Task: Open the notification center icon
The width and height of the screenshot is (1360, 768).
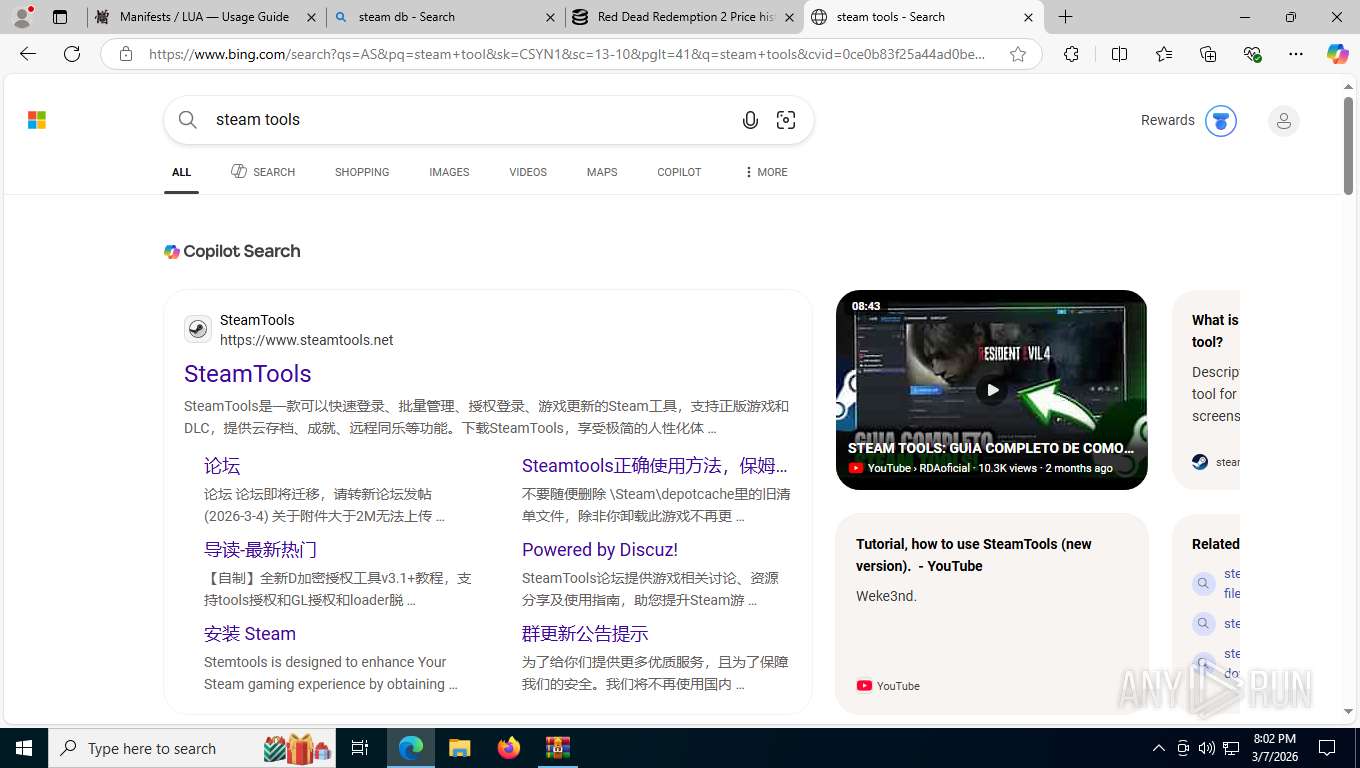Action: (x=1327, y=748)
